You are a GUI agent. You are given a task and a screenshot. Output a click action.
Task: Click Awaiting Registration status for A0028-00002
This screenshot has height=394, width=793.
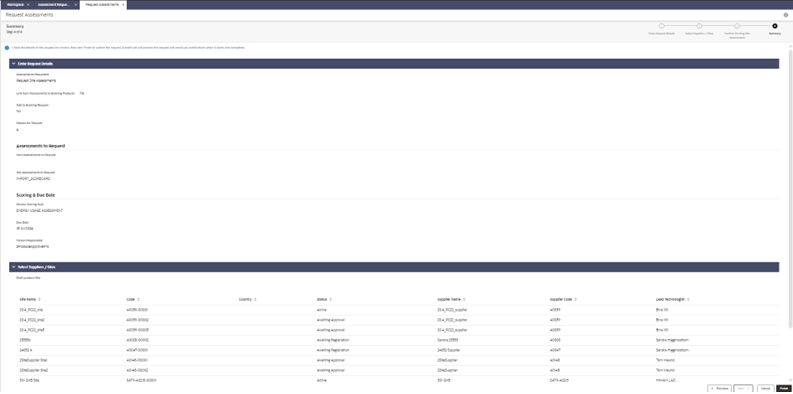333,340
